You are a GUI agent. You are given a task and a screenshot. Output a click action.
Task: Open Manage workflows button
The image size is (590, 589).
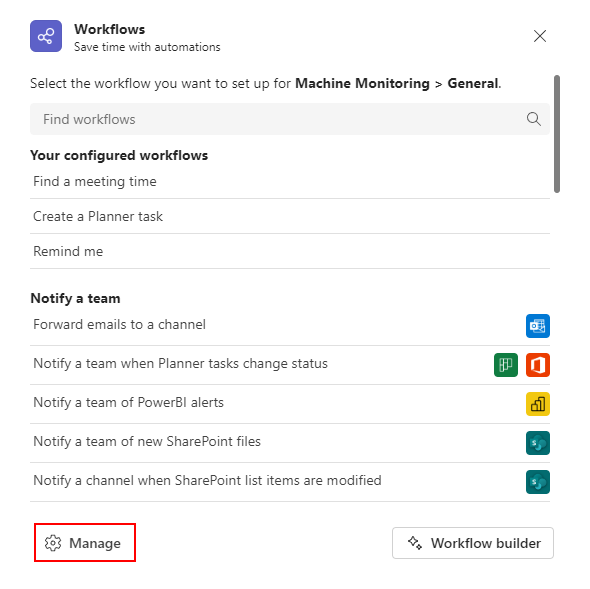click(x=85, y=543)
